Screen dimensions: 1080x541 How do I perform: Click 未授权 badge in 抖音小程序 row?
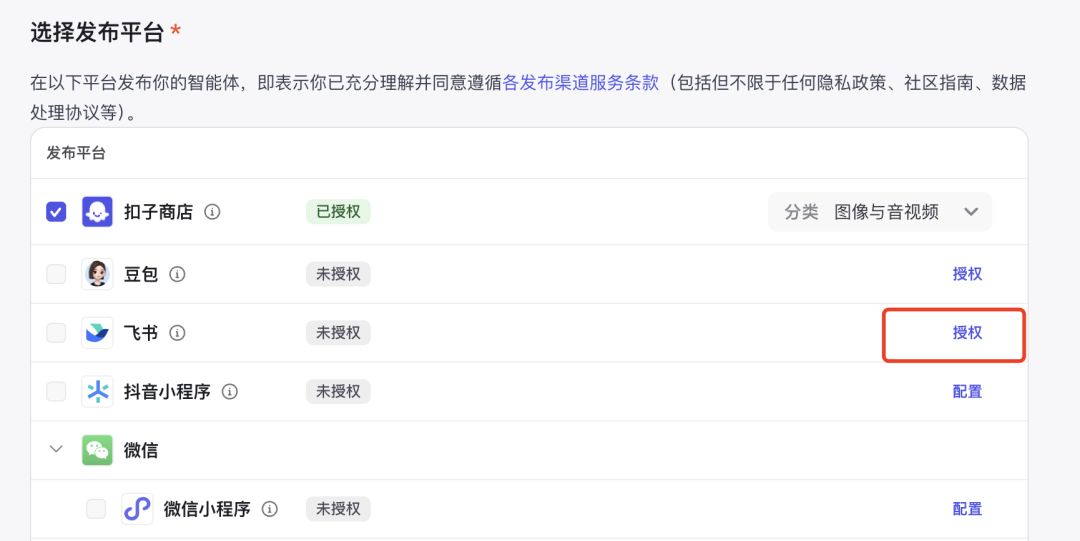coord(338,391)
